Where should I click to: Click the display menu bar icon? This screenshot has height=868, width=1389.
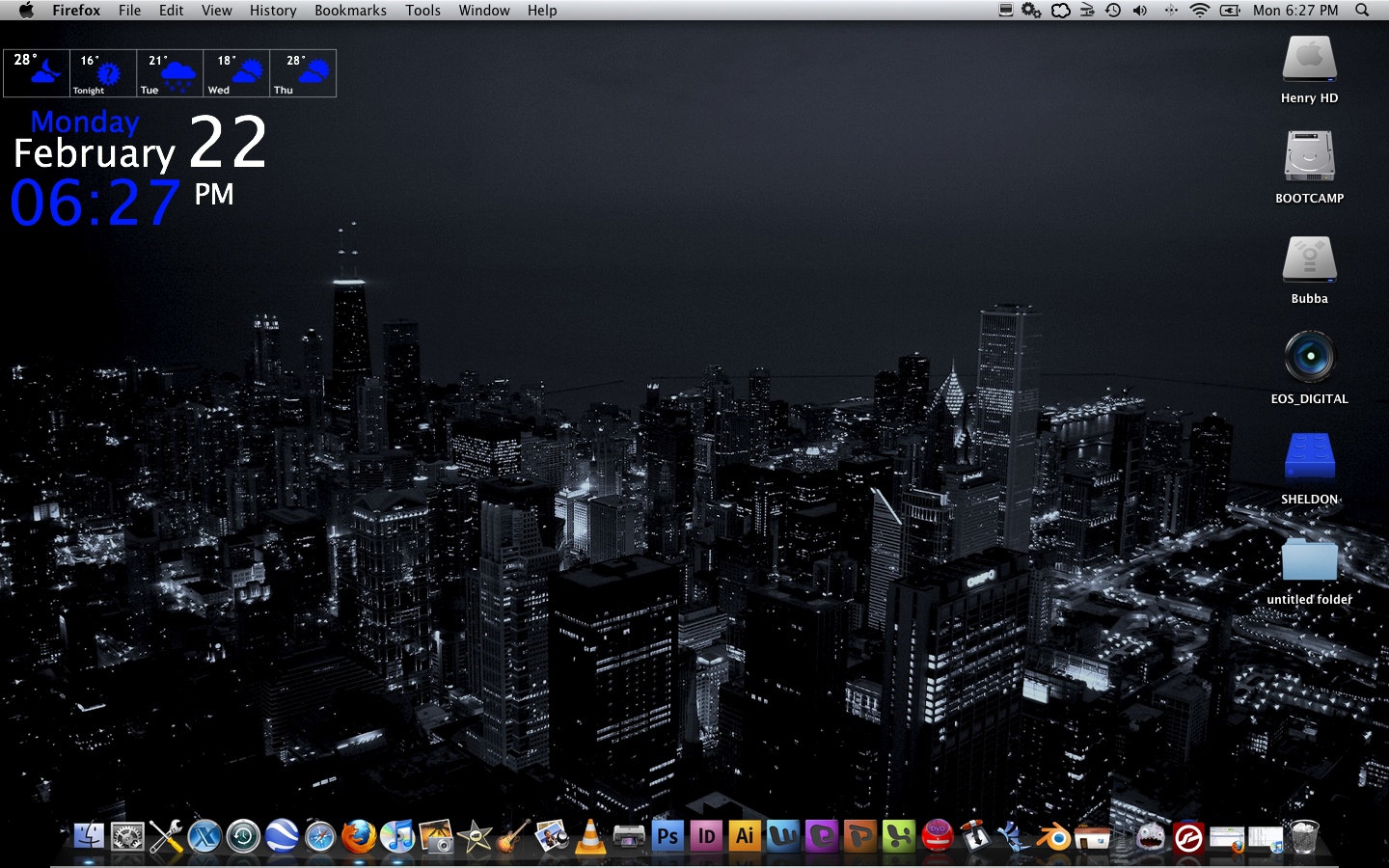1005,10
